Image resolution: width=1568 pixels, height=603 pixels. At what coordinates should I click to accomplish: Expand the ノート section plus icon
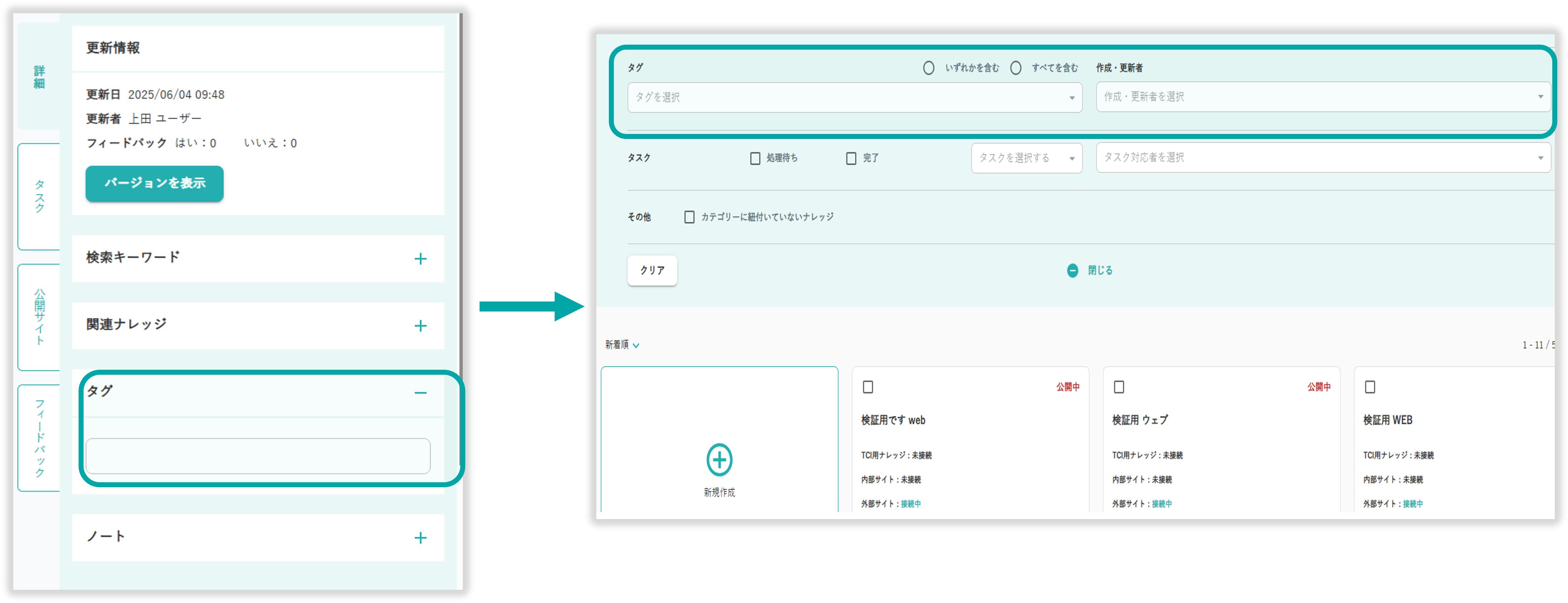(x=420, y=538)
